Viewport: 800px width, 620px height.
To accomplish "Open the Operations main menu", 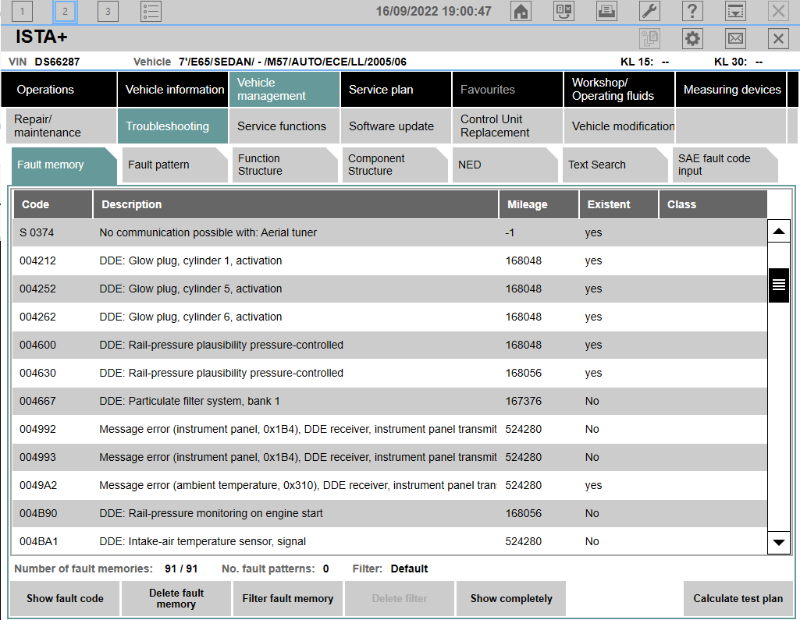I will click(x=59, y=89).
